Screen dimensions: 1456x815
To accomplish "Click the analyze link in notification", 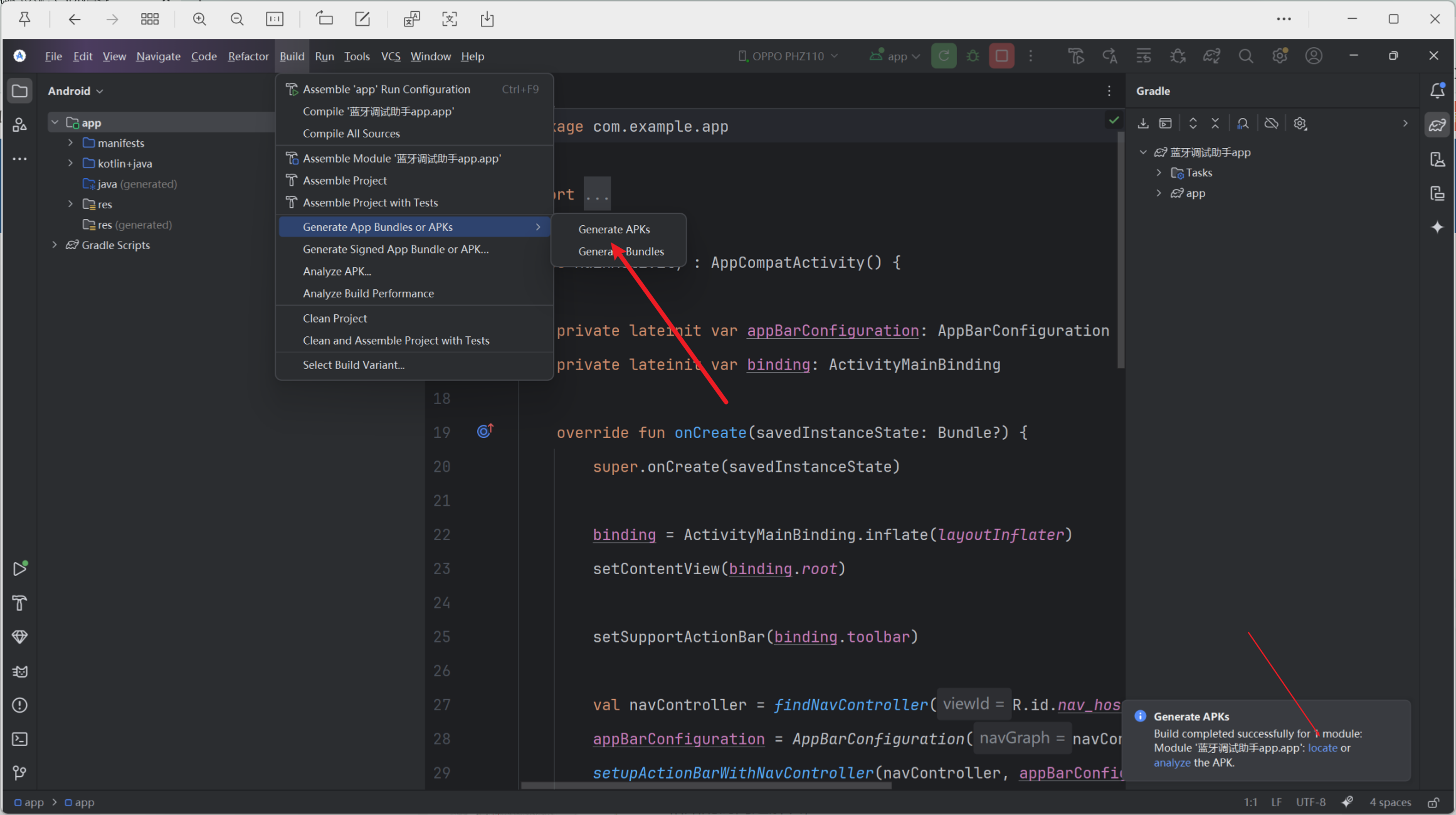I will coord(1171,762).
